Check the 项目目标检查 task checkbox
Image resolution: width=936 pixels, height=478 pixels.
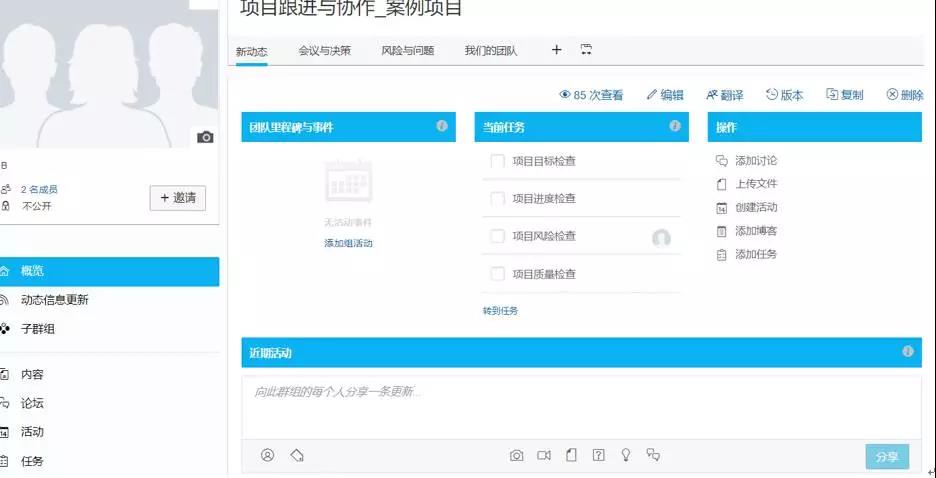(497, 161)
